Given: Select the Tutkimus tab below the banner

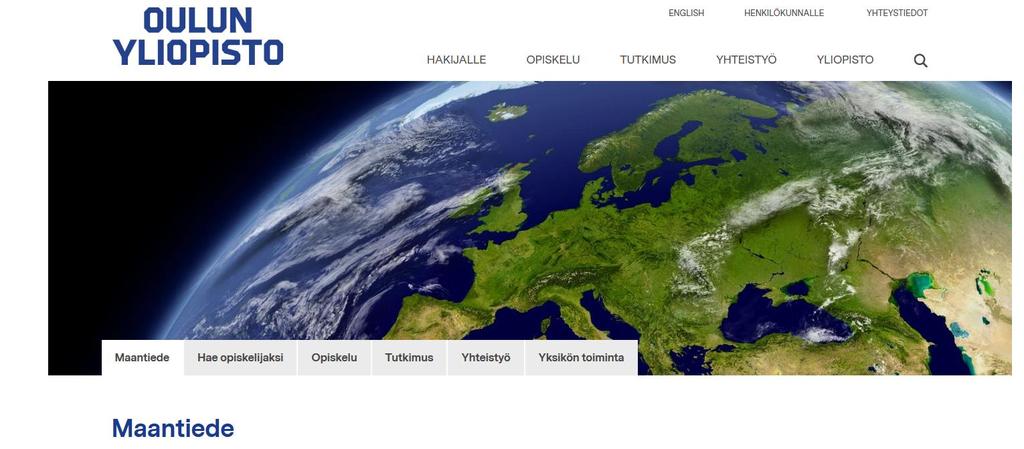Looking at the screenshot, I should (x=409, y=358).
